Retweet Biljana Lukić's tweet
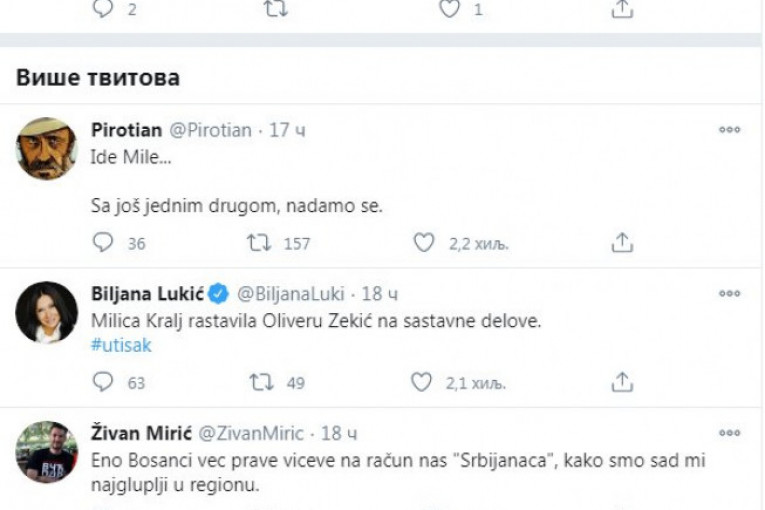Viewport: 765px width, 510px height. pos(261,382)
